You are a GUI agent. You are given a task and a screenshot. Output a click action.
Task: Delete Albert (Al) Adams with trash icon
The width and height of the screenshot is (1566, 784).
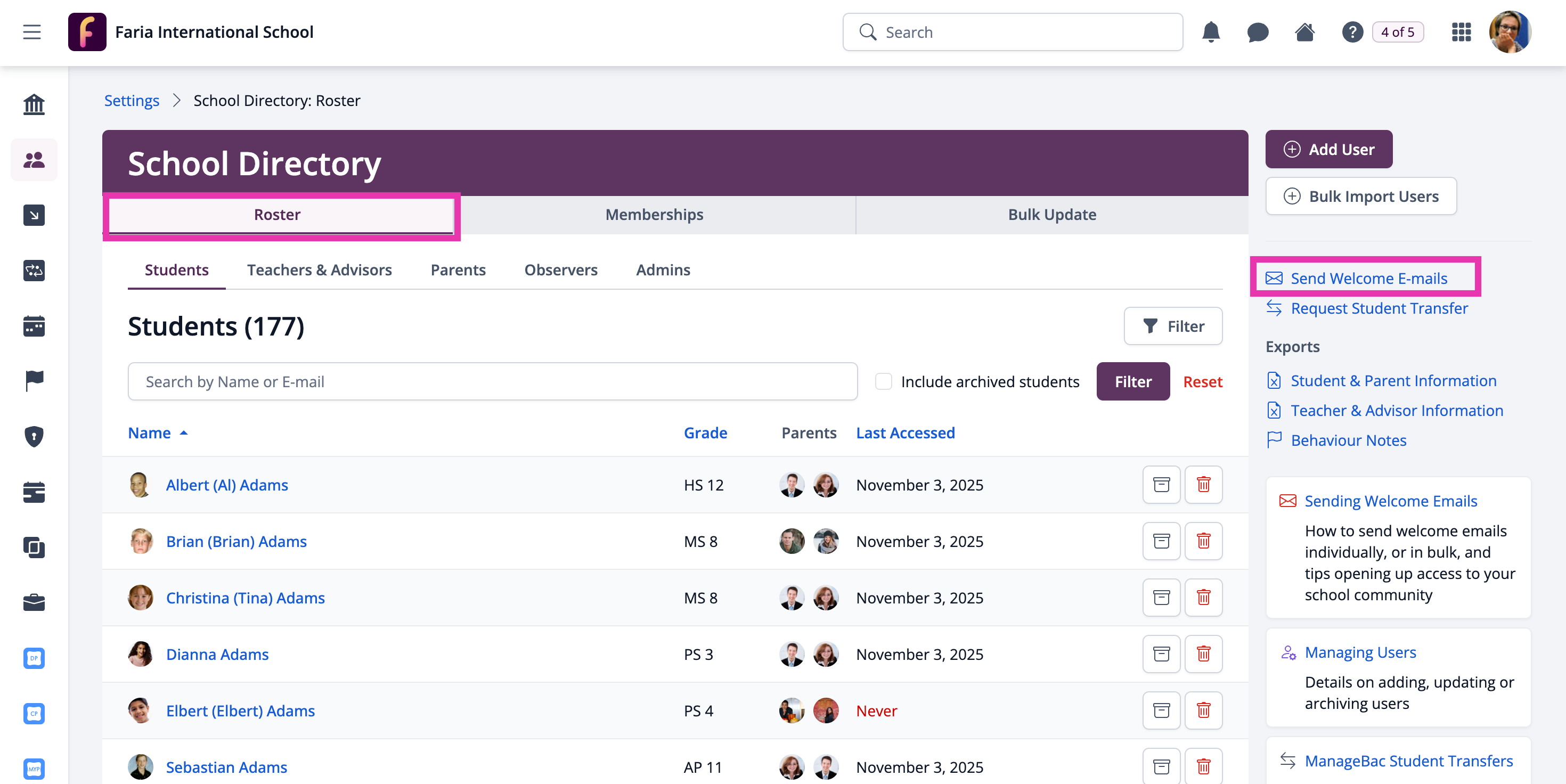tap(1203, 484)
